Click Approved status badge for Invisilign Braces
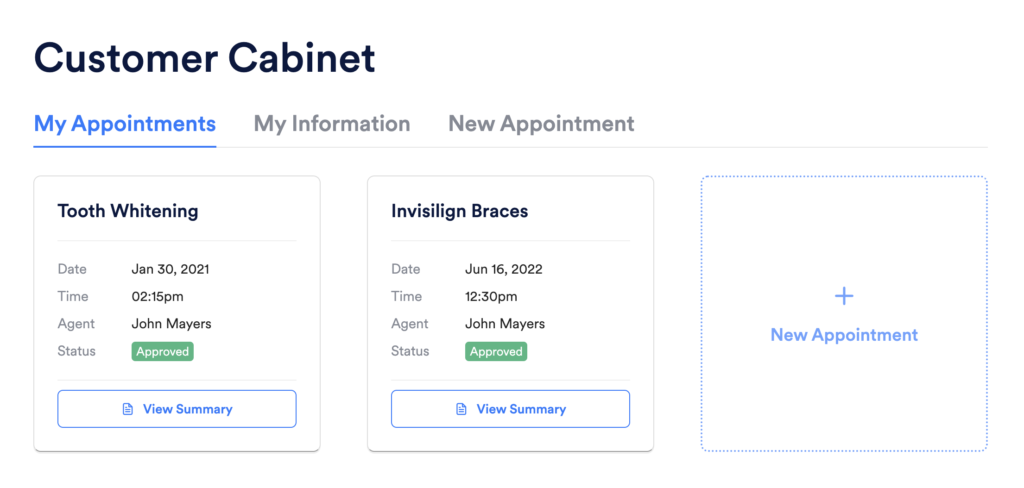 (x=496, y=352)
